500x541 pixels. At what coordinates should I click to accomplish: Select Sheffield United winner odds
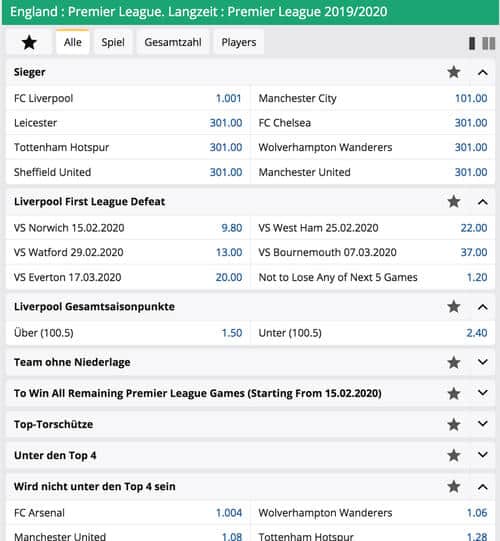128,172
